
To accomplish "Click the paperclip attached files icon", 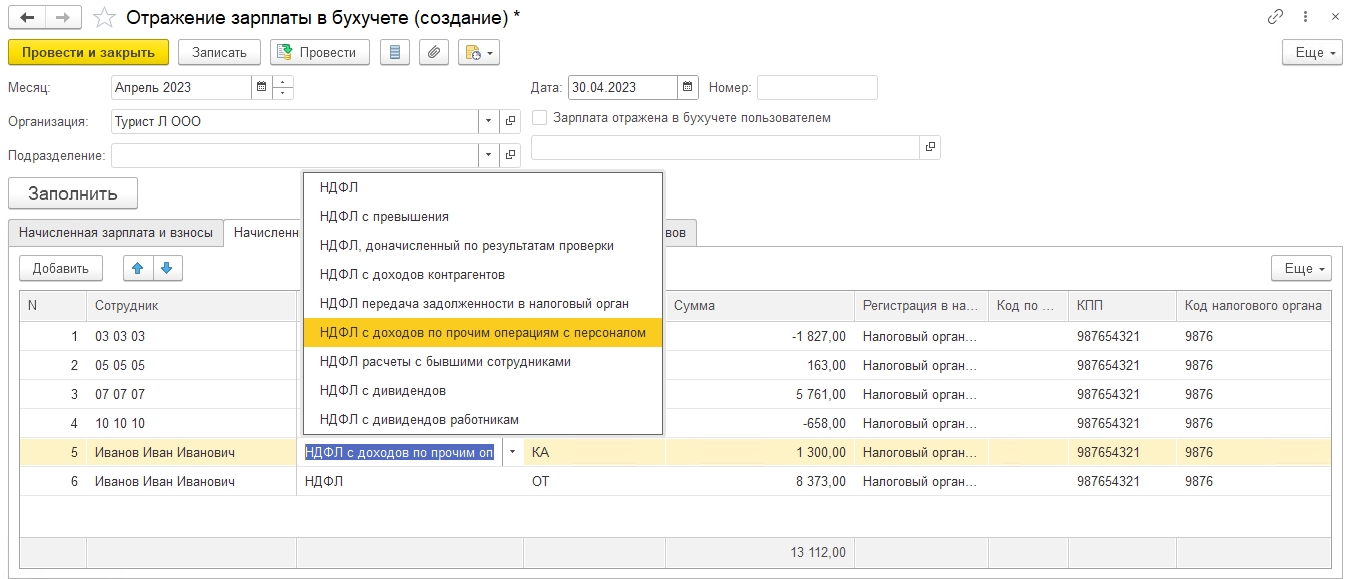I will point(433,52).
